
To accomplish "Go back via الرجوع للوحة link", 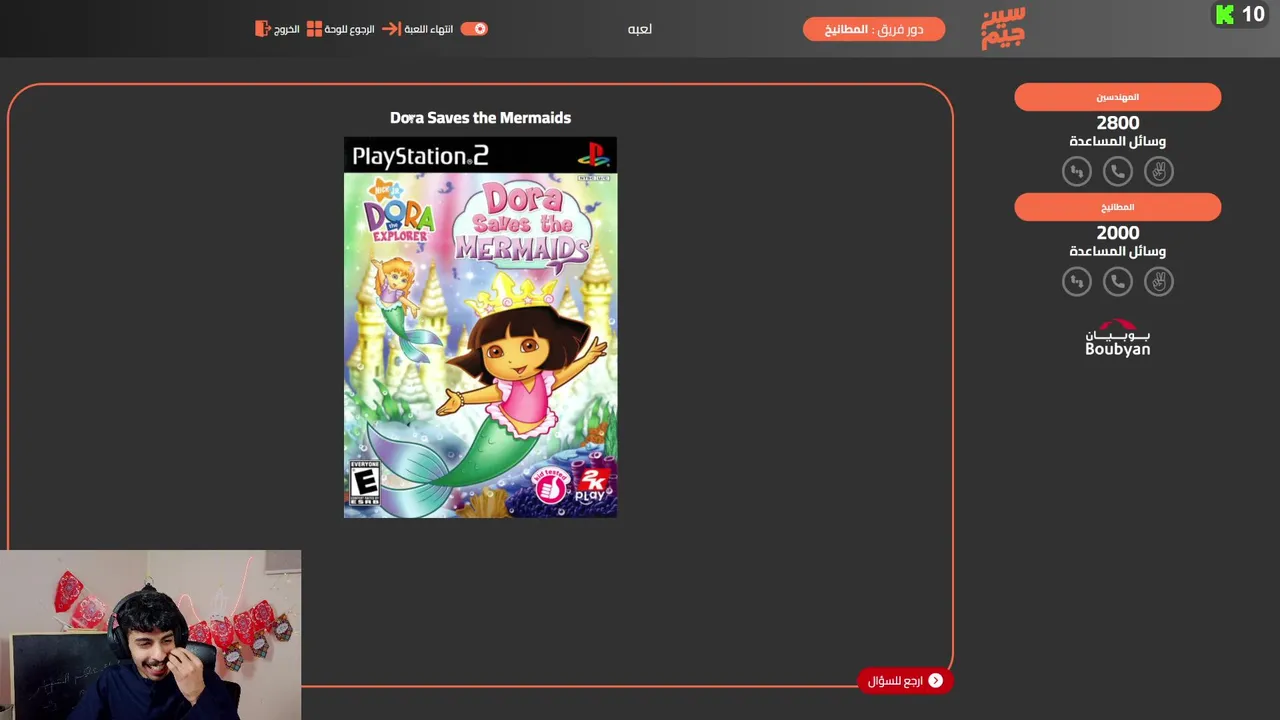I will (349, 29).
